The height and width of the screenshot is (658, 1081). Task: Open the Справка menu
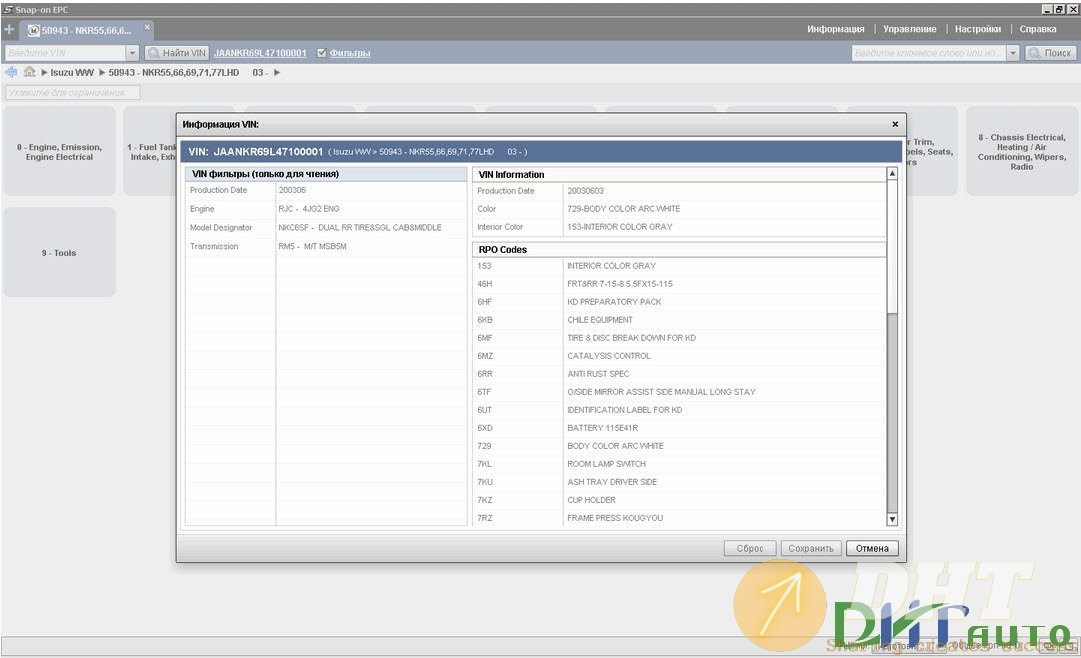[x=1038, y=29]
